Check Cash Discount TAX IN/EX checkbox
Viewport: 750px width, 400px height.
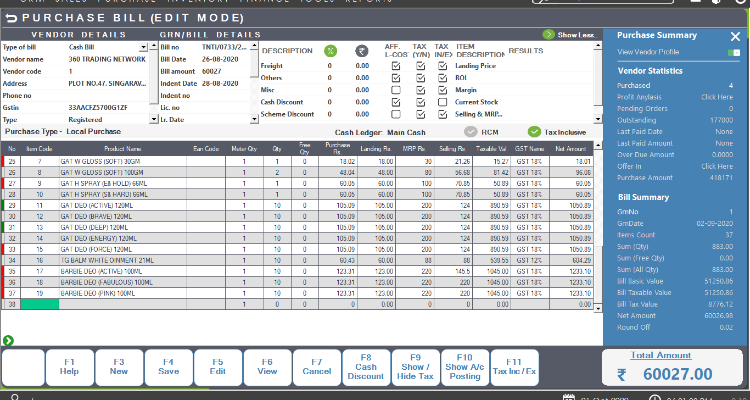click(x=443, y=102)
